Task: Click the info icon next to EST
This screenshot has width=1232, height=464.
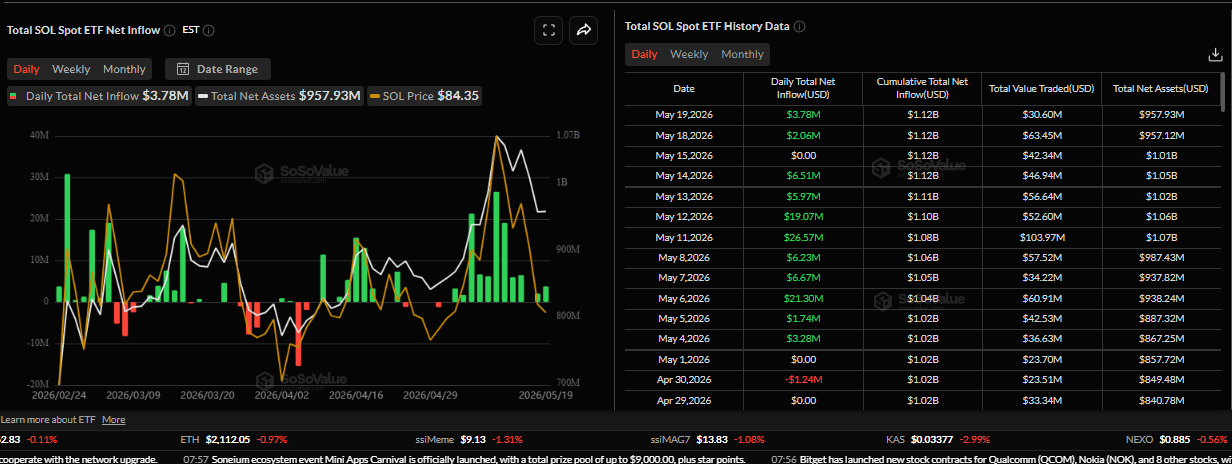Action: pyautogui.click(x=207, y=31)
